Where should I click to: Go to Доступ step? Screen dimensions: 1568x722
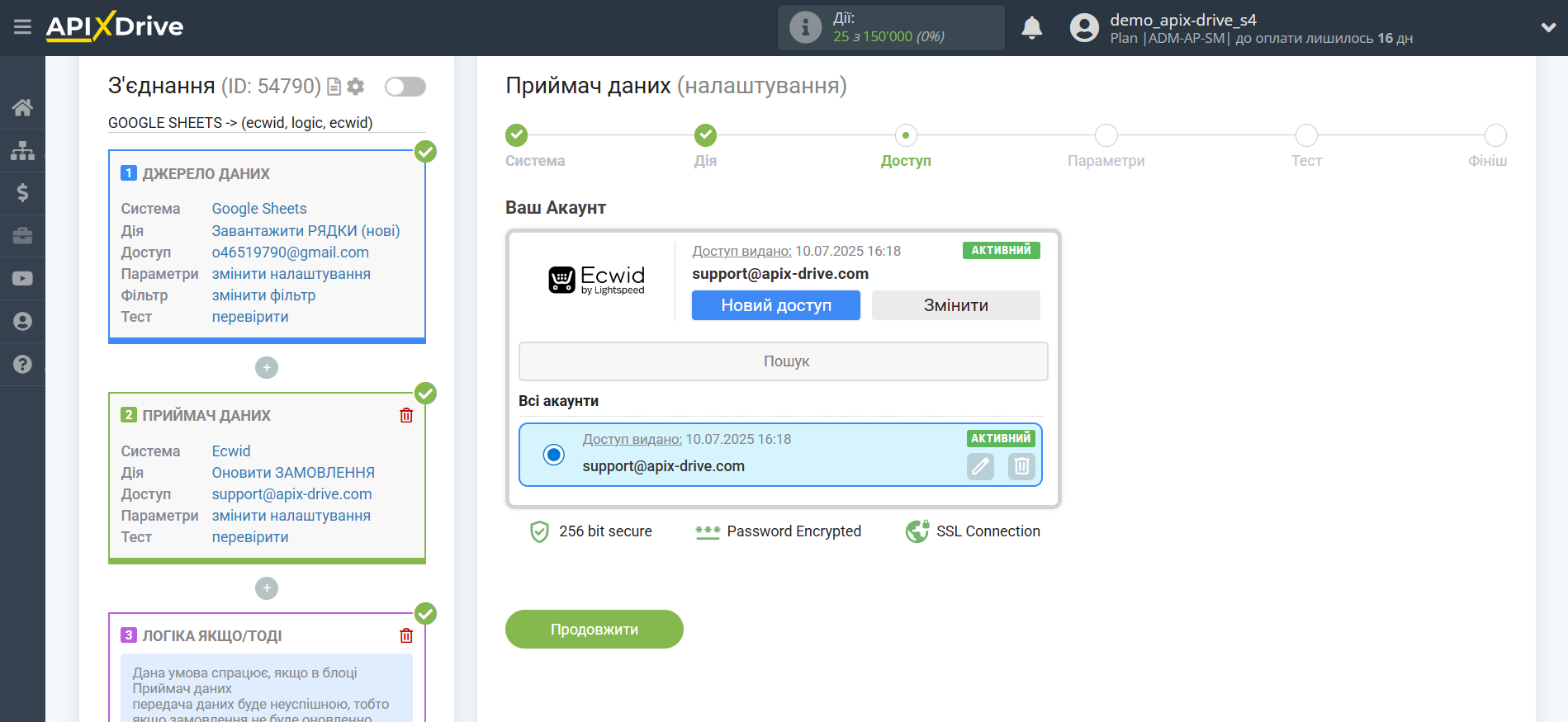pos(906,135)
